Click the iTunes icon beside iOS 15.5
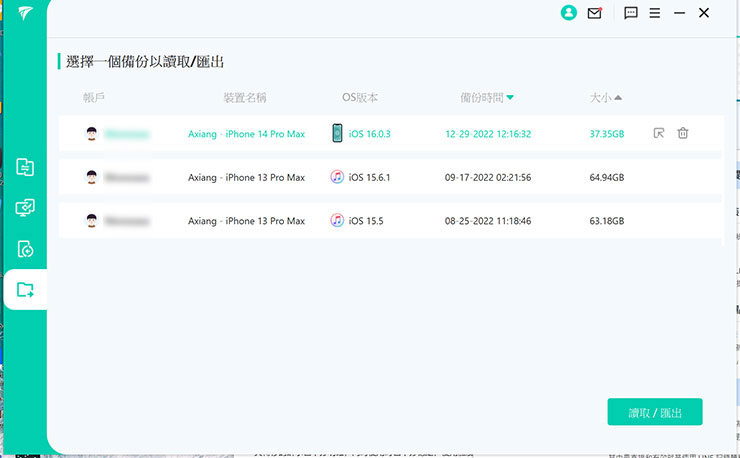The height and width of the screenshot is (458, 740). pyautogui.click(x=337, y=221)
